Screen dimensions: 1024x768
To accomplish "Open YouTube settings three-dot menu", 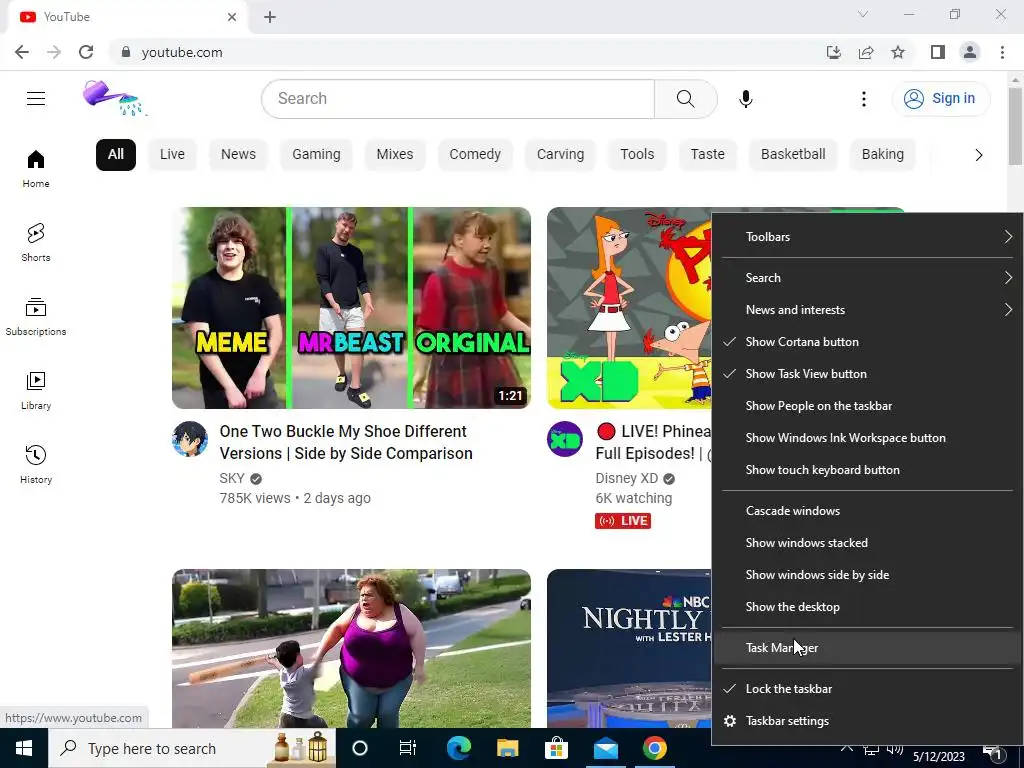I will [x=863, y=99].
